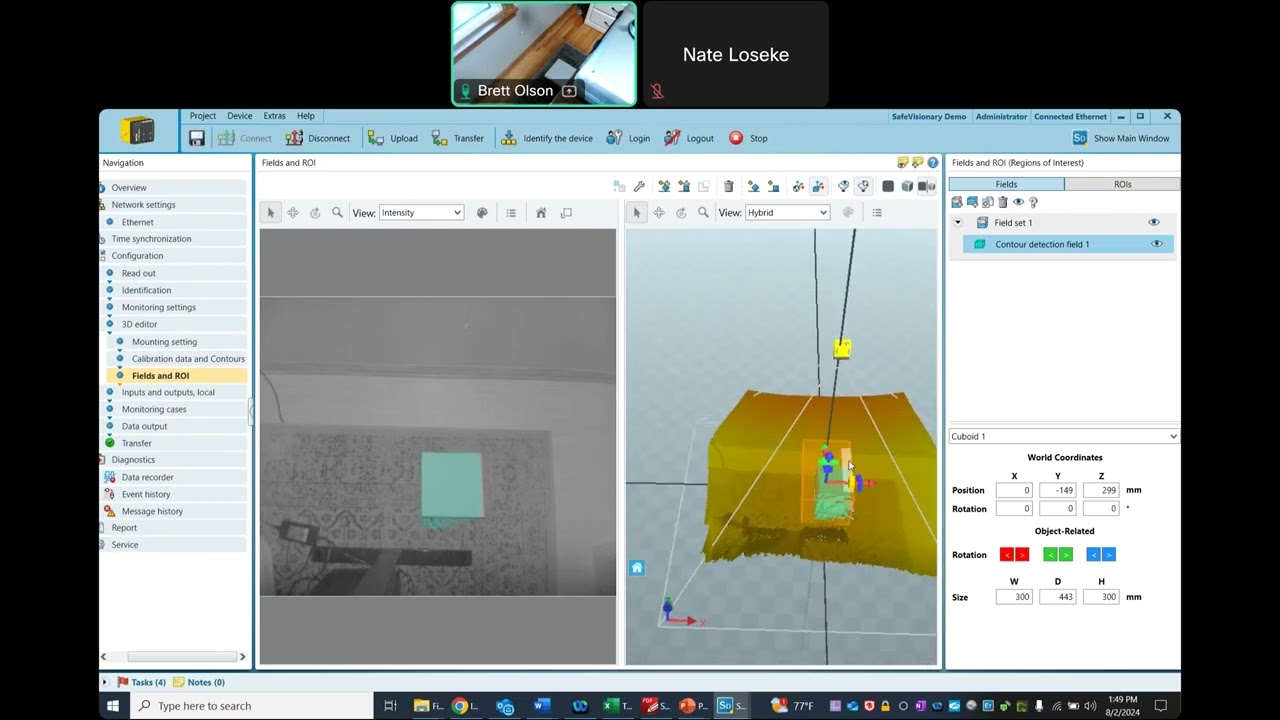Click the trash icon in Fields panel toolbar
1280x720 pixels.
1003,202
